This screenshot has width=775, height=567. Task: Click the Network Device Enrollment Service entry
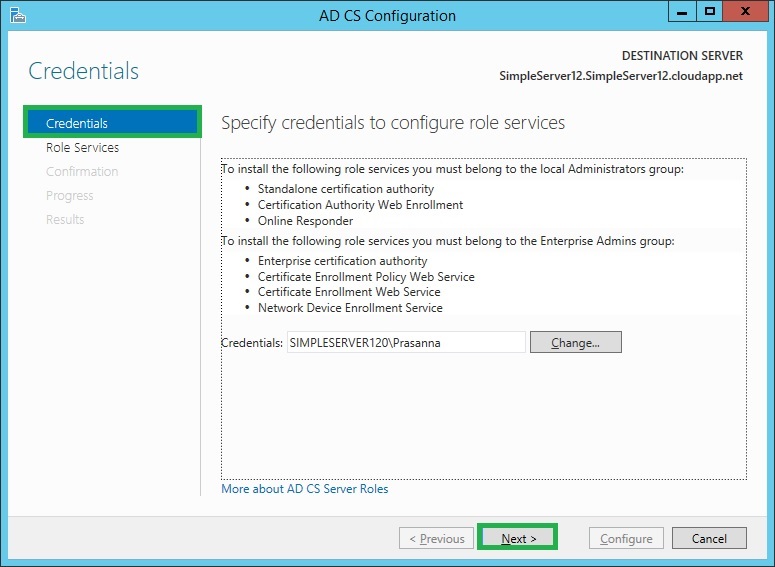(350, 308)
